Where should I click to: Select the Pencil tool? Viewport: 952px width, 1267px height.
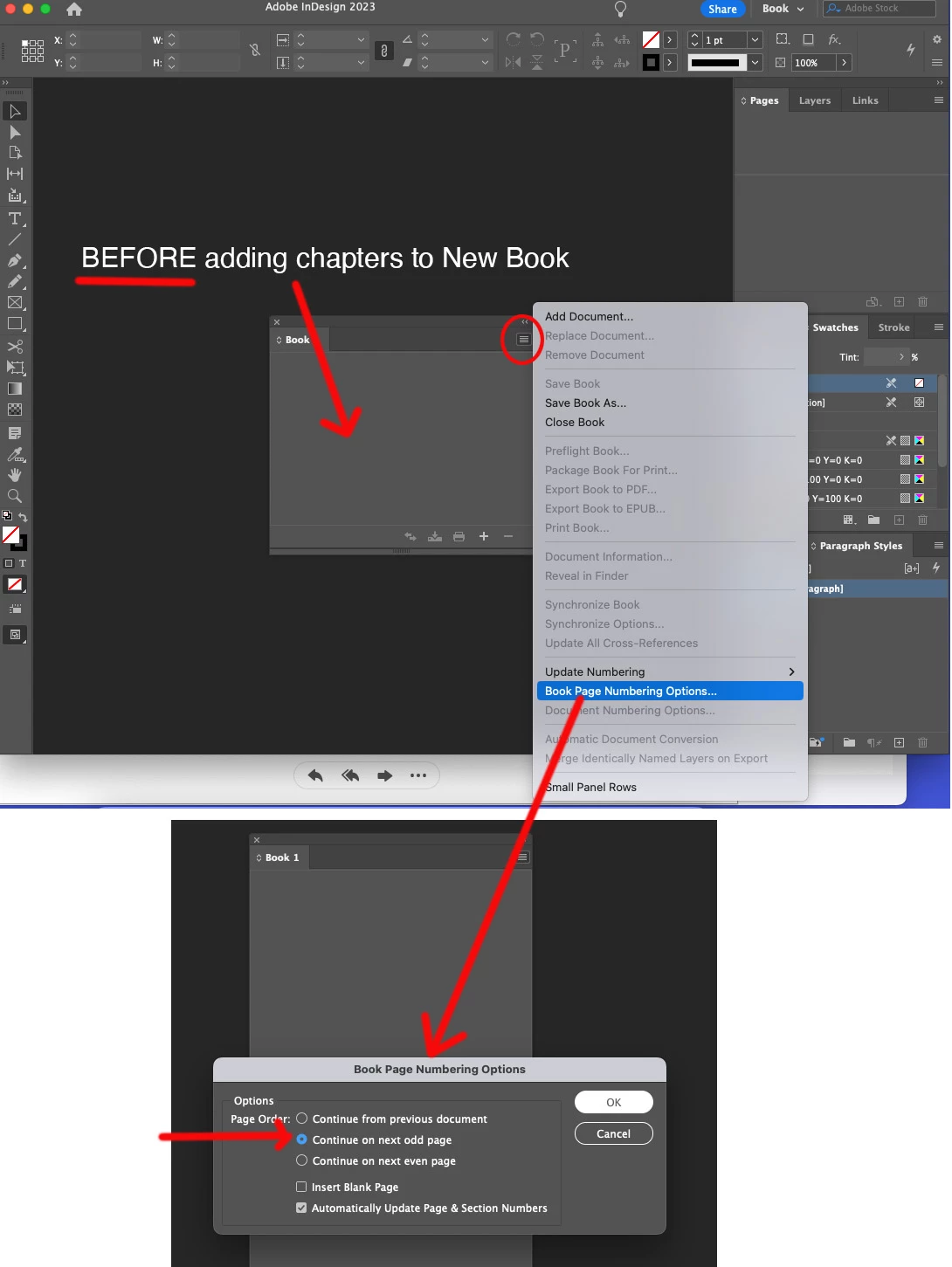(x=15, y=281)
